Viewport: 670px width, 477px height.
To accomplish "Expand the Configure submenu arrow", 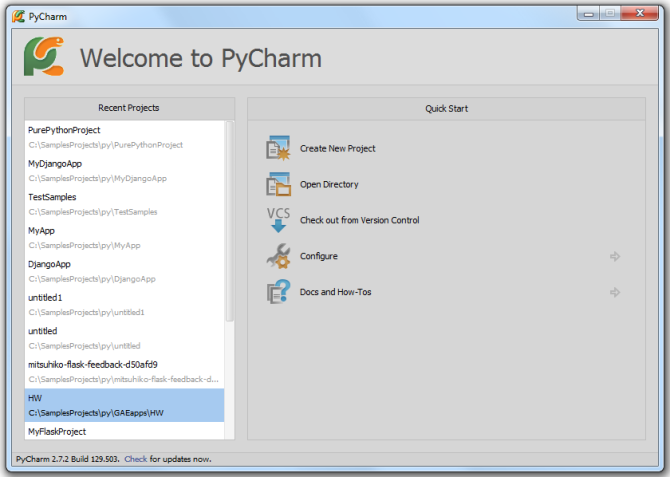I will point(615,256).
